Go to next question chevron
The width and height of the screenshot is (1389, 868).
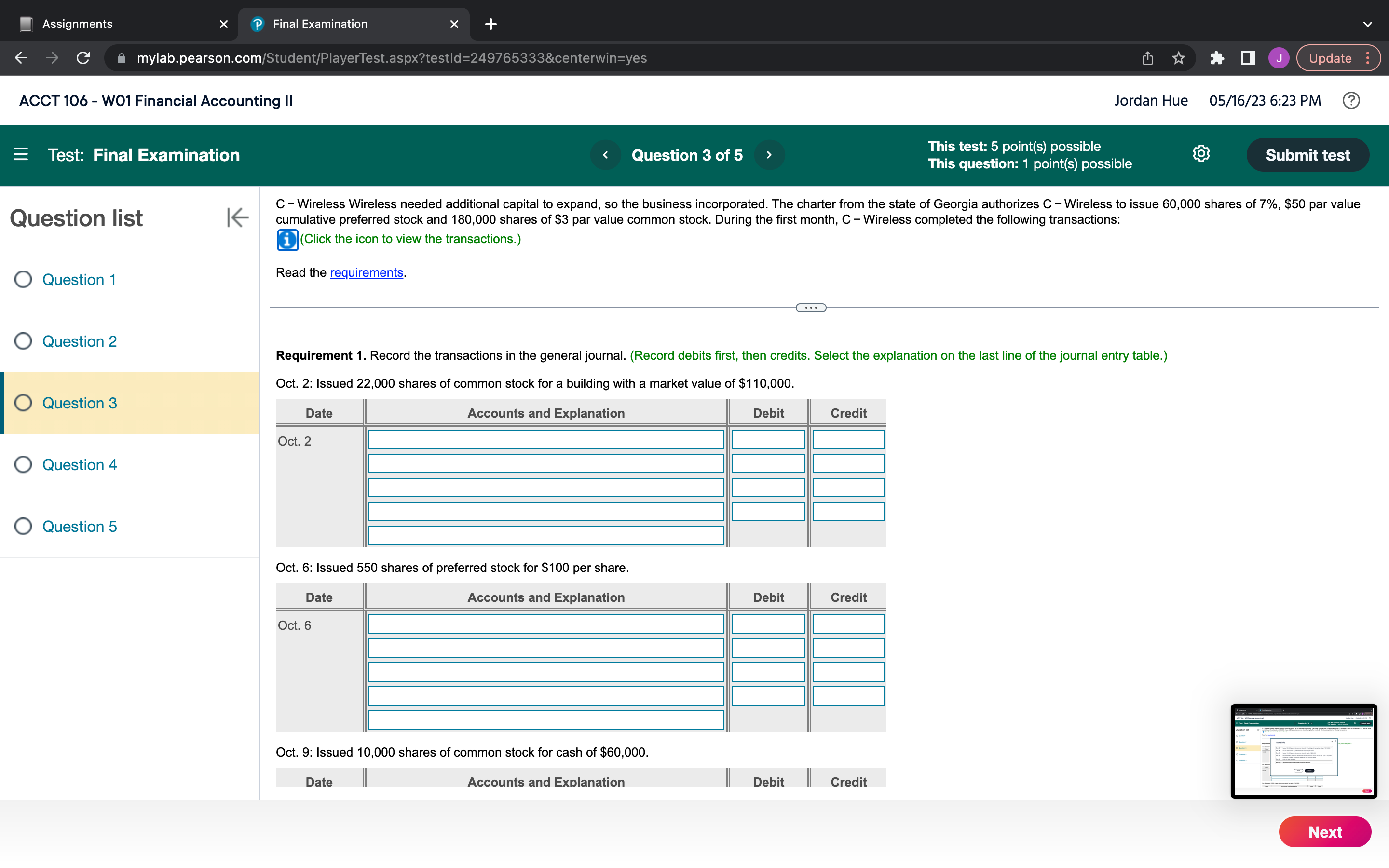tap(769, 155)
